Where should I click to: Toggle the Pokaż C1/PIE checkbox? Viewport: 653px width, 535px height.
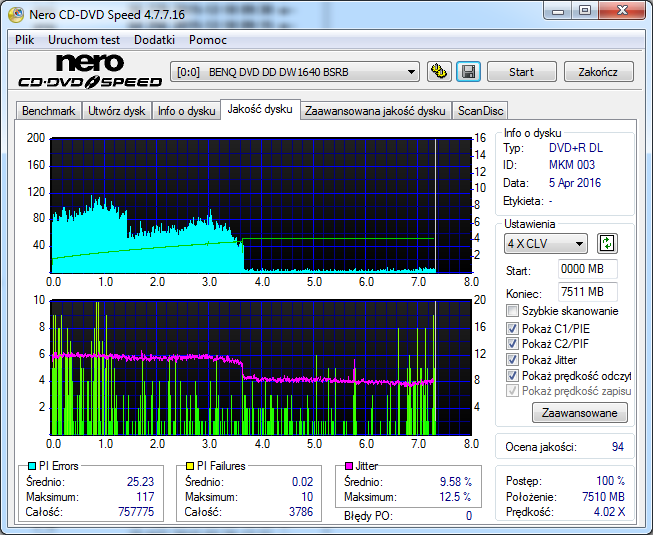coord(512,328)
